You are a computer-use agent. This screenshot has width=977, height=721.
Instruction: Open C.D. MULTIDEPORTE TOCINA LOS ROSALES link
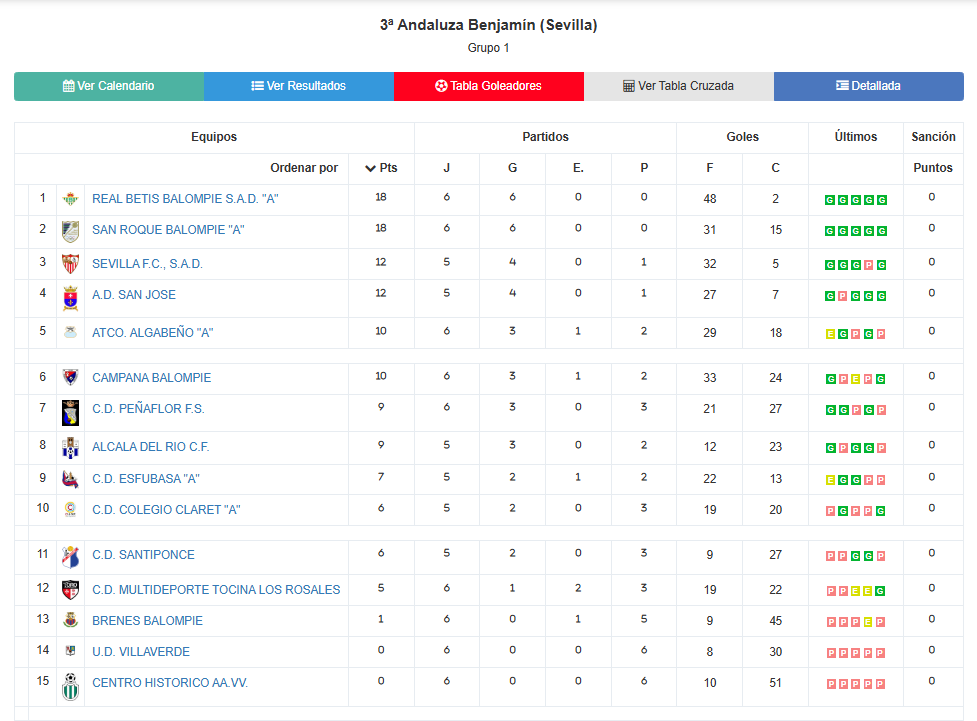click(x=216, y=590)
